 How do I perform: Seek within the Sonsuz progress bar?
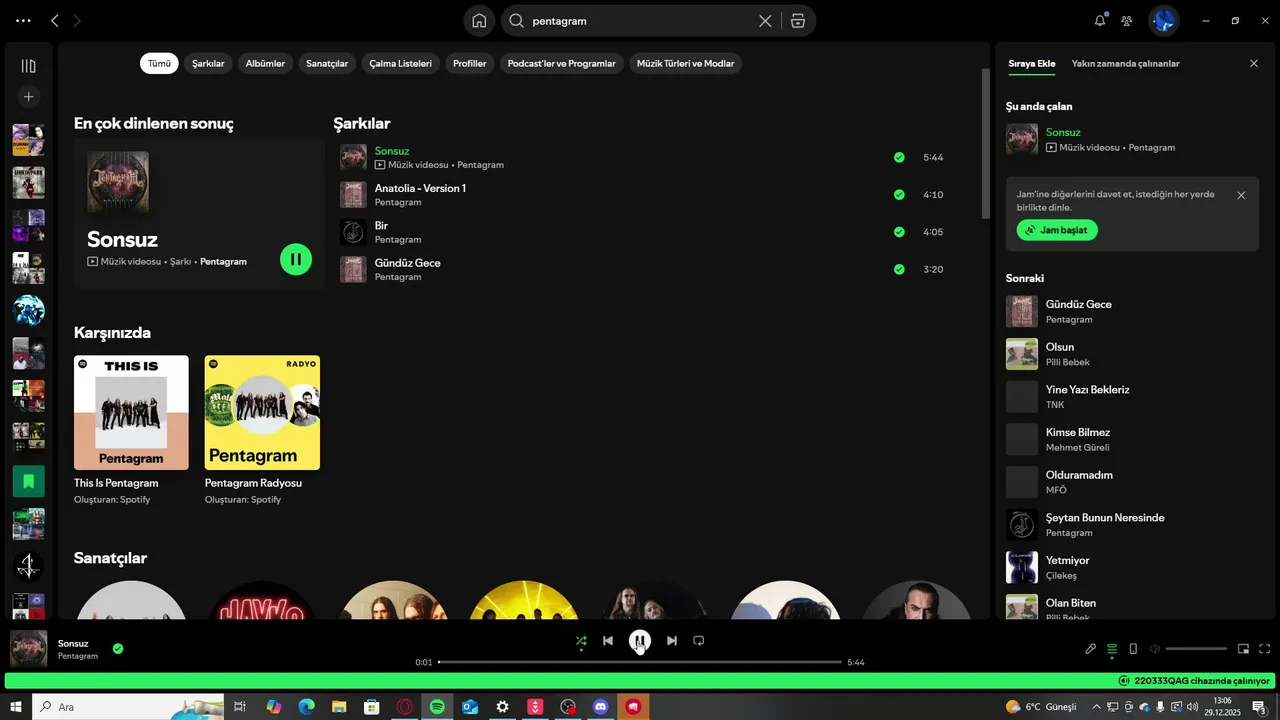point(640,662)
